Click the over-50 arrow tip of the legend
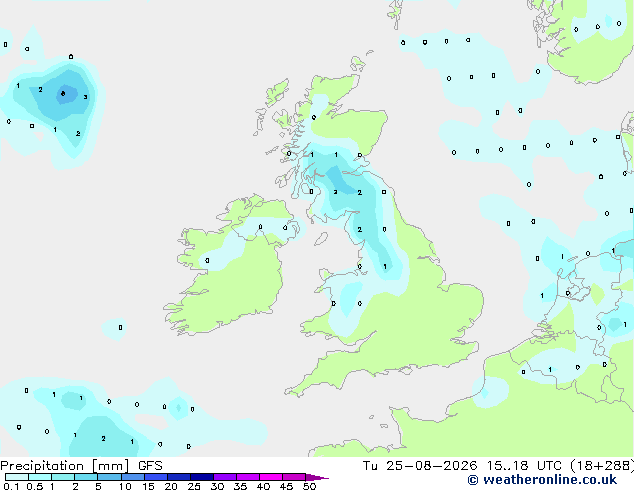 coord(317,477)
